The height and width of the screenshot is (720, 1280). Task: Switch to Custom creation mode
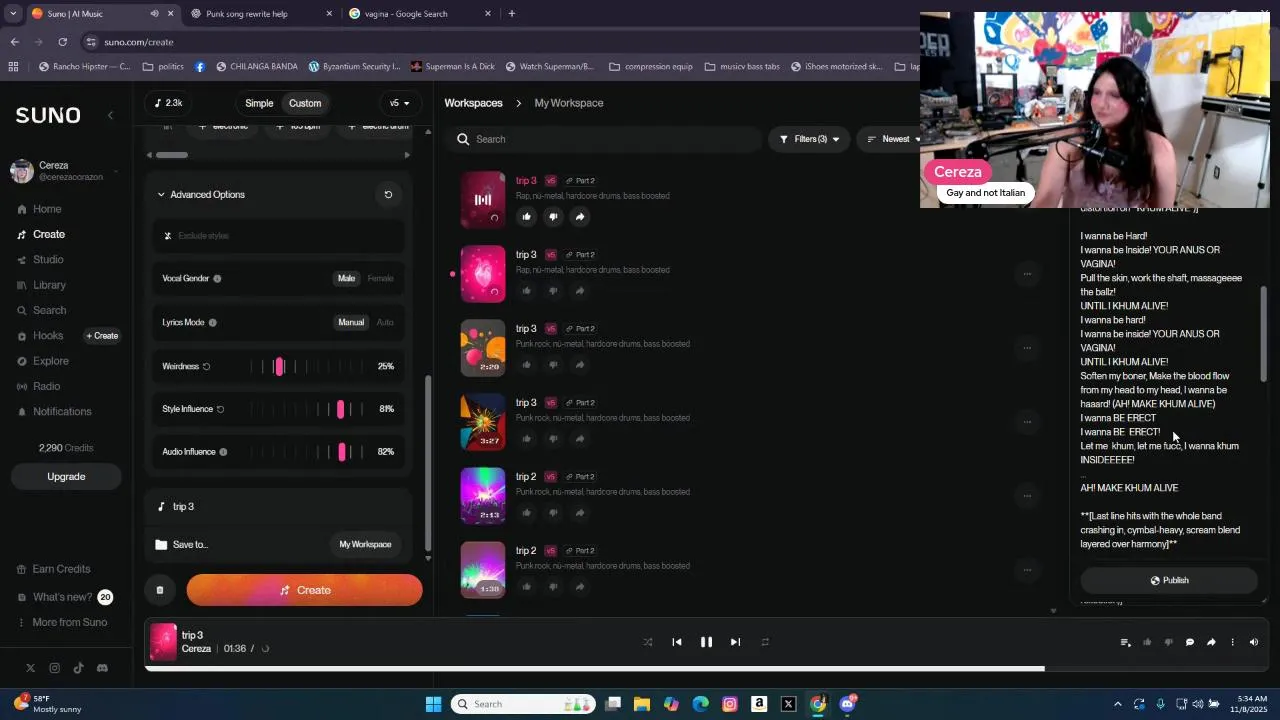click(x=305, y=103)
